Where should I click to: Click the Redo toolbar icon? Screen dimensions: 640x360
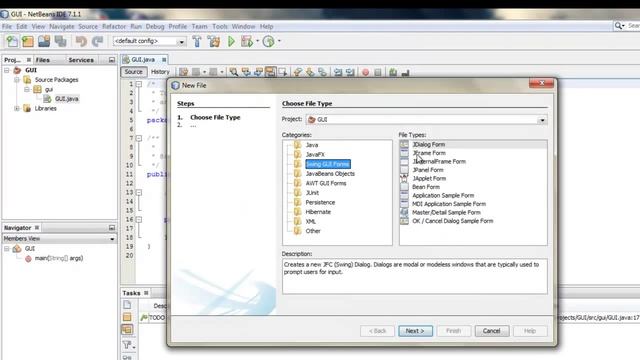point(97,41)
